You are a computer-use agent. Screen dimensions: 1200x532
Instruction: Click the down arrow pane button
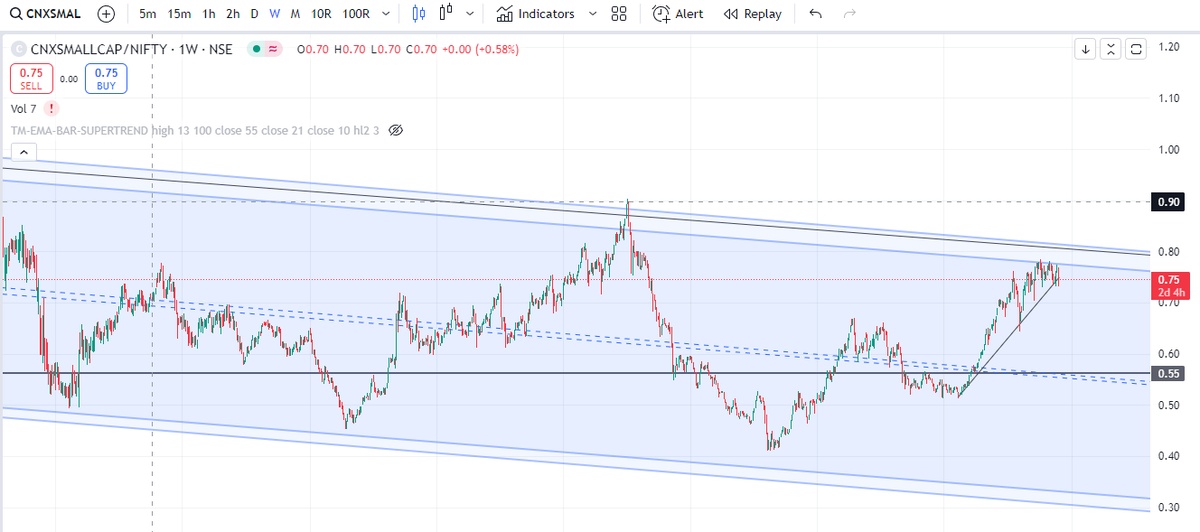[1086, 49]
